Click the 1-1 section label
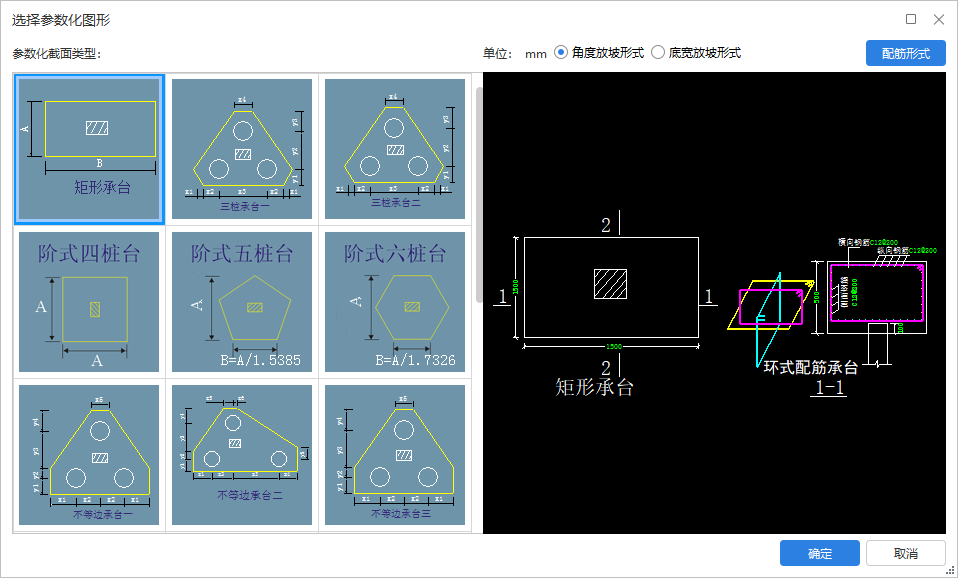 [x=828, y=387]
